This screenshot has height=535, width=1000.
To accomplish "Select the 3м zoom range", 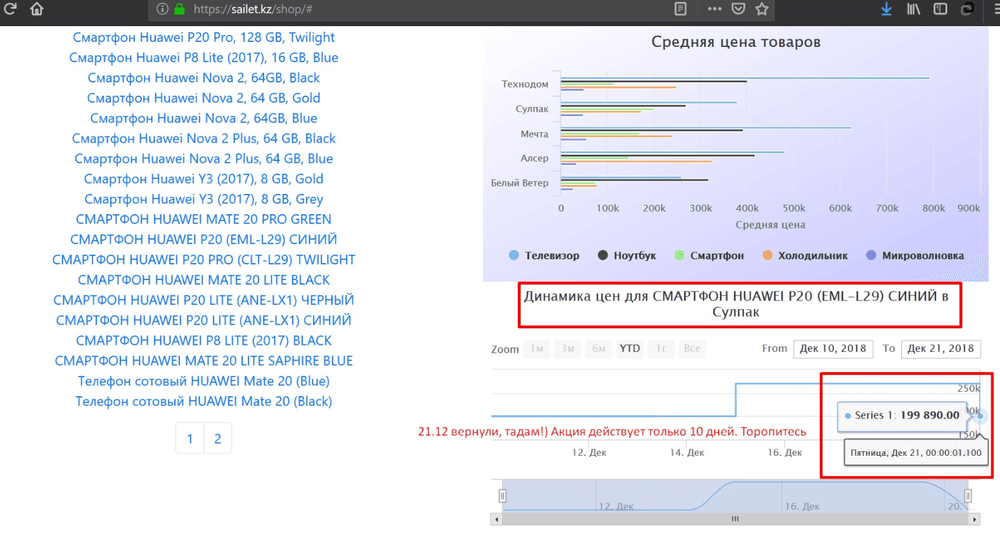I will click(x=568, y=349).
